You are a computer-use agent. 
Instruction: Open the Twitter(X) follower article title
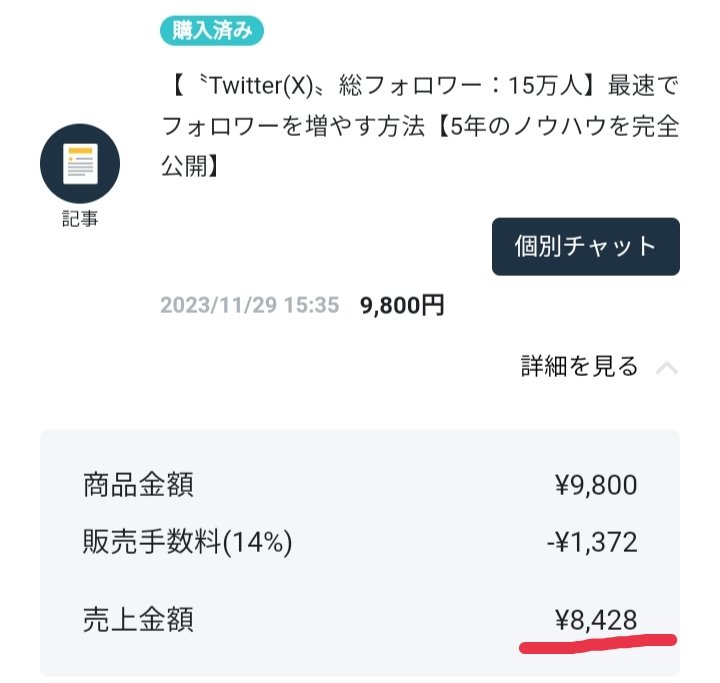[420, 125]
